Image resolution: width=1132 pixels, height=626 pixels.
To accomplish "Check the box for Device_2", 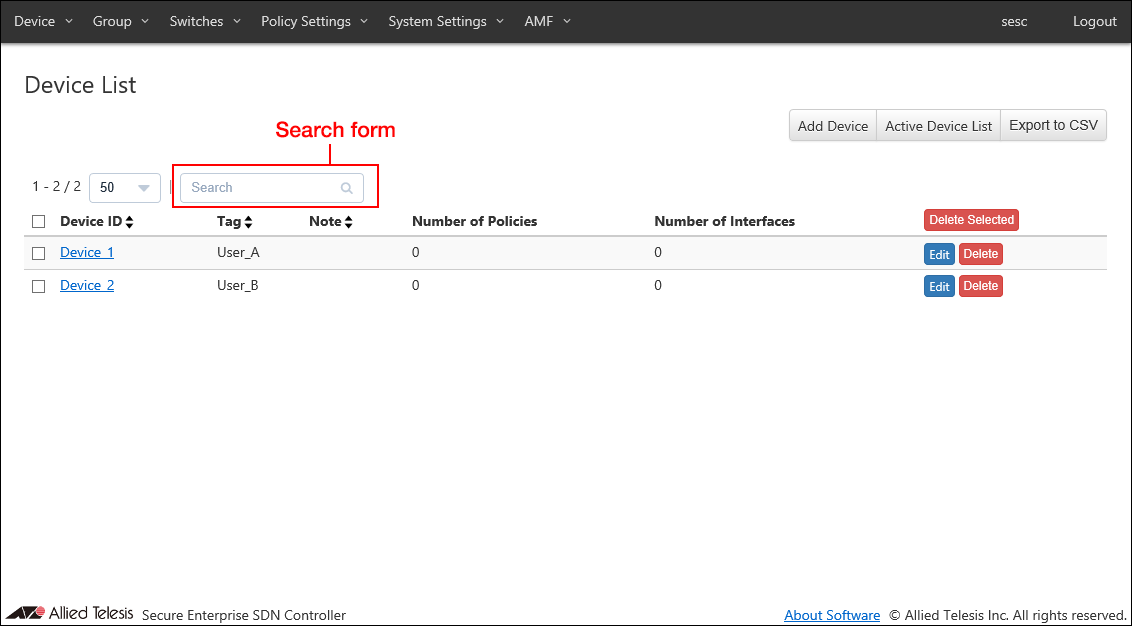I will click(39, 286).
